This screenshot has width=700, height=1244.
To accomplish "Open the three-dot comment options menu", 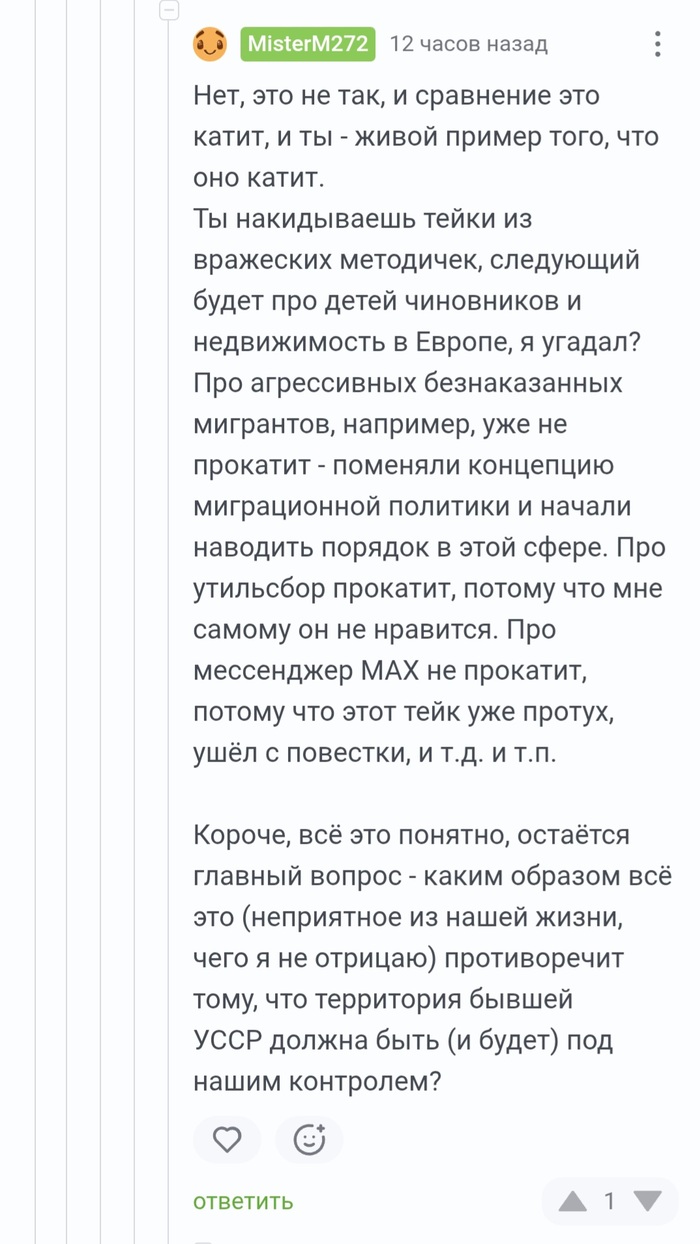I will (x=657, y=44).
